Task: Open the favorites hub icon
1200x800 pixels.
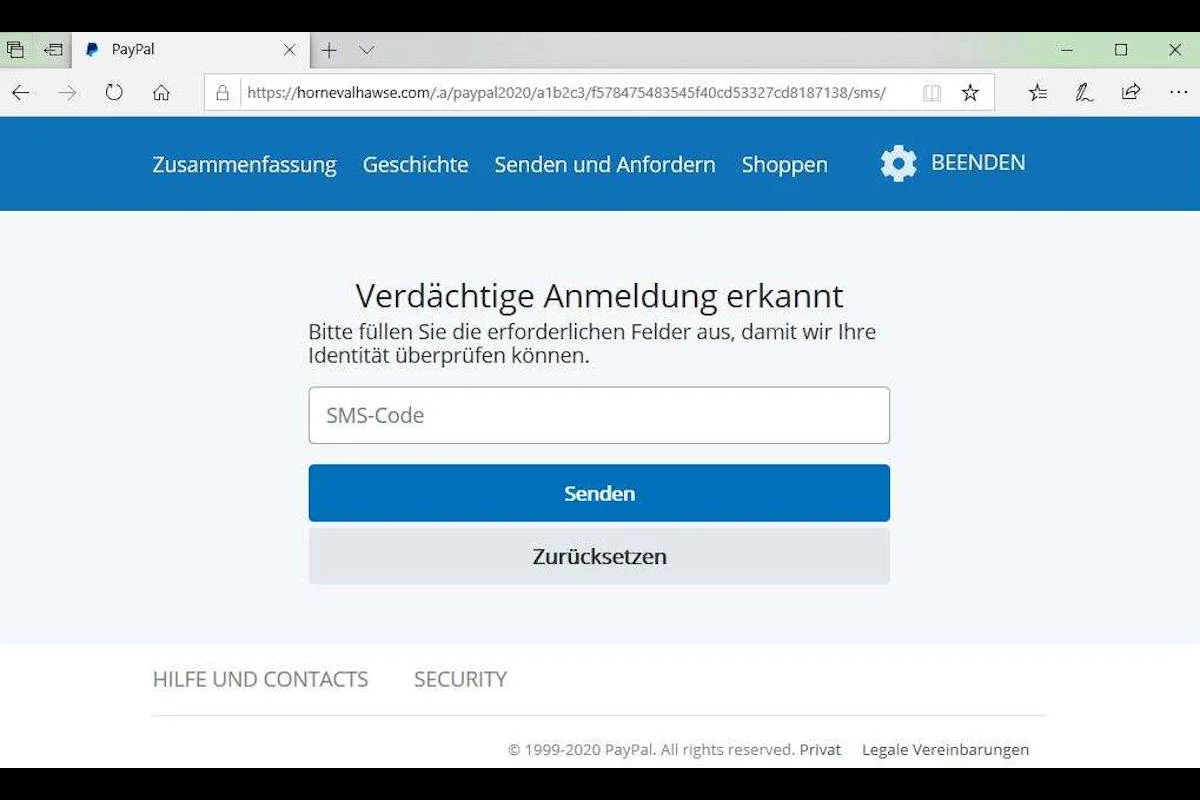Action: [1038, 93]
